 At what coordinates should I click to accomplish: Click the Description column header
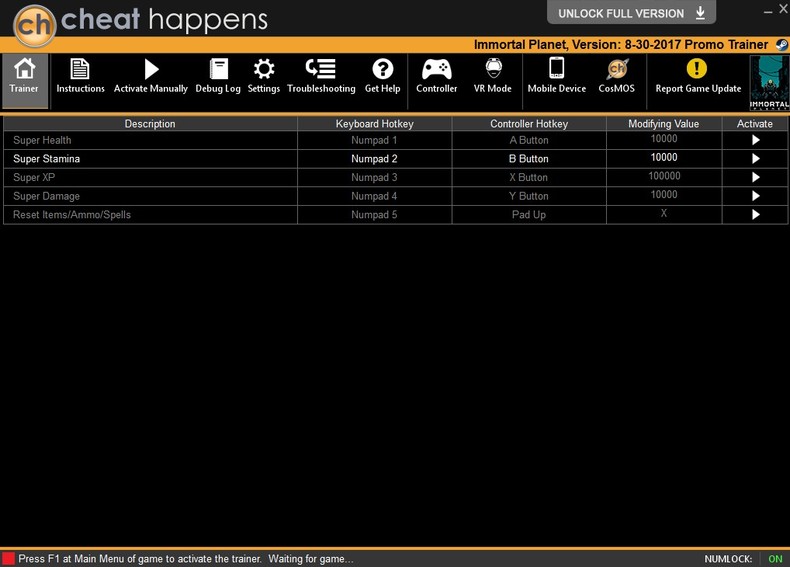point(150,124)
